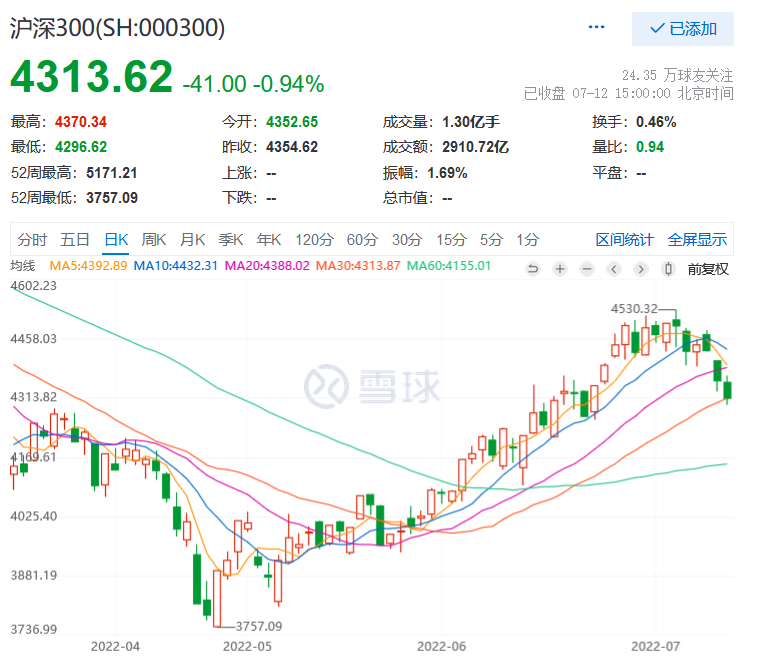Open the three-dot more options menu

coord(596,28)
